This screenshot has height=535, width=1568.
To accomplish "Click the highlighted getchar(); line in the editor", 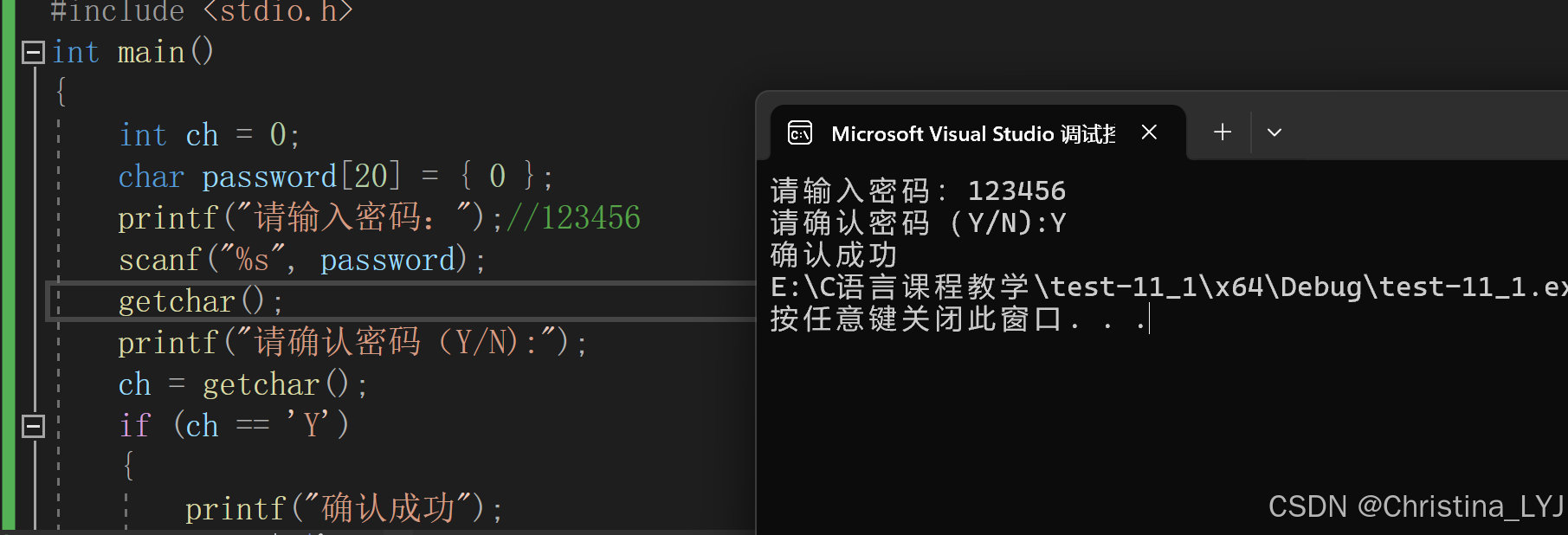I will tap(197, 300).
